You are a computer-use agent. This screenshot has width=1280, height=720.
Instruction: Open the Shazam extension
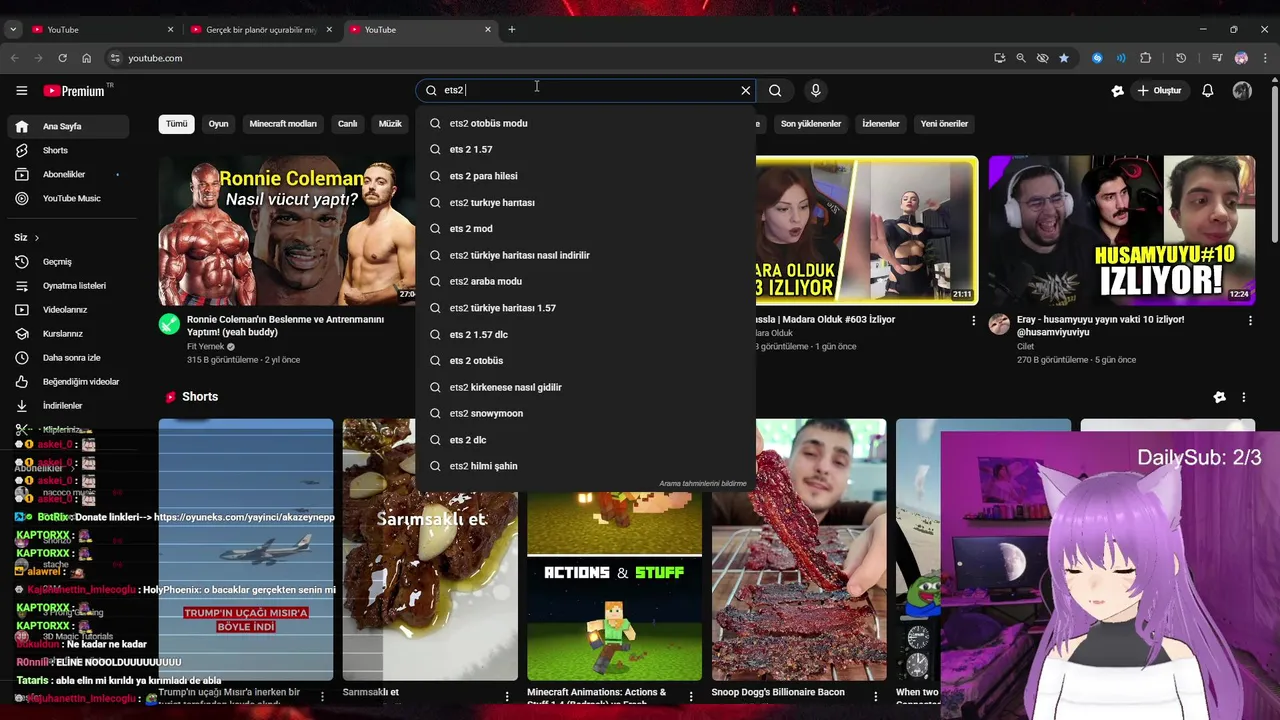[1097, 58]
